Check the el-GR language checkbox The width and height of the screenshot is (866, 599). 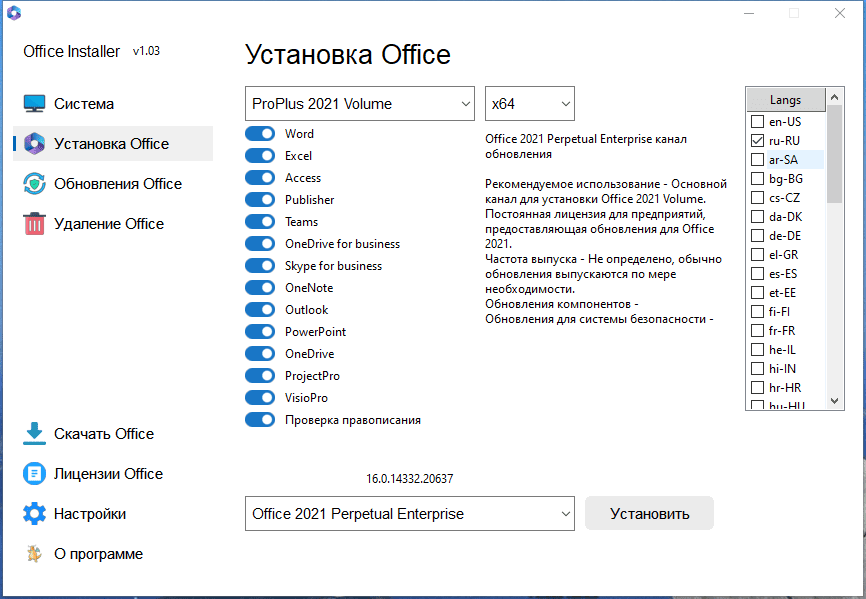click(758, 255)
